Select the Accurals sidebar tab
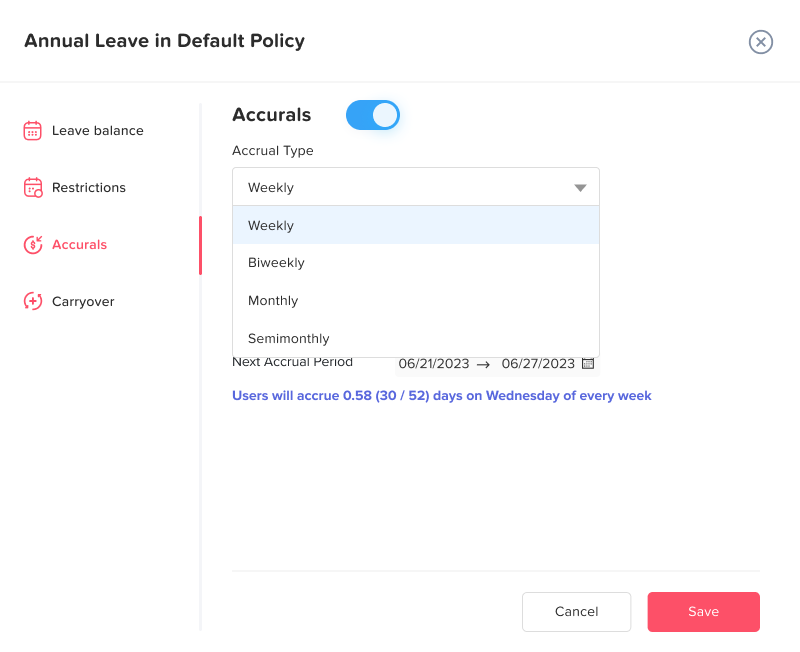The height and width of the screenshot is (652, 800). (x=79, y=245)
